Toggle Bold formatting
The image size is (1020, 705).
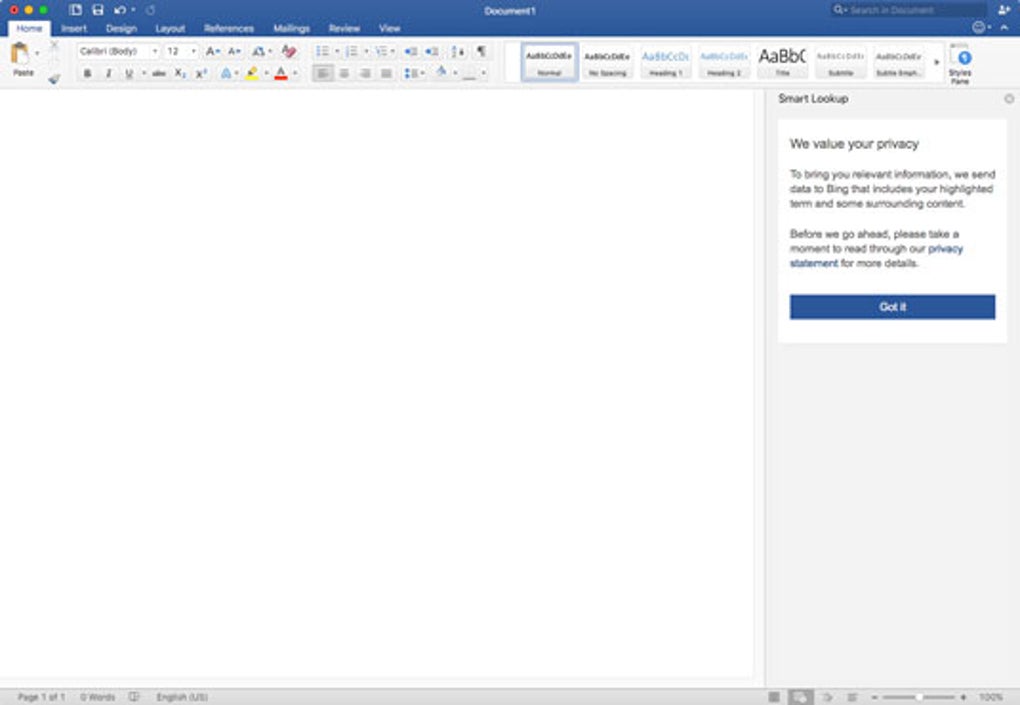click(x=89, y=72)
